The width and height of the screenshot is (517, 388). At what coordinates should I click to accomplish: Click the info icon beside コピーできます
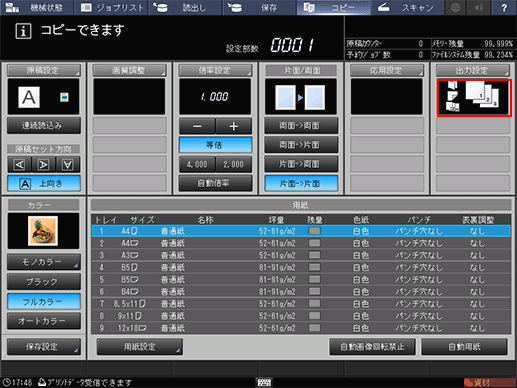pos(23,31)
